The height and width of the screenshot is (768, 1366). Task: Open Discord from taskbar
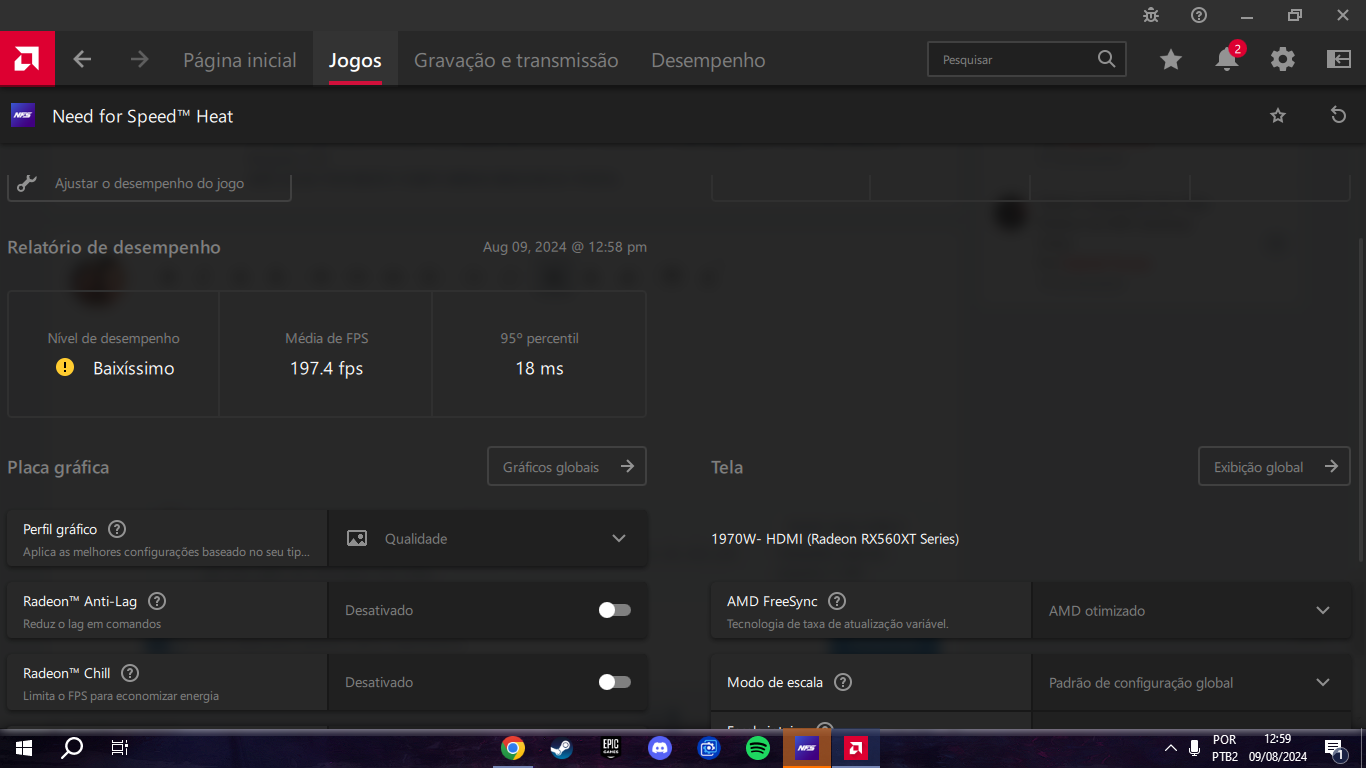pos(659,748)
